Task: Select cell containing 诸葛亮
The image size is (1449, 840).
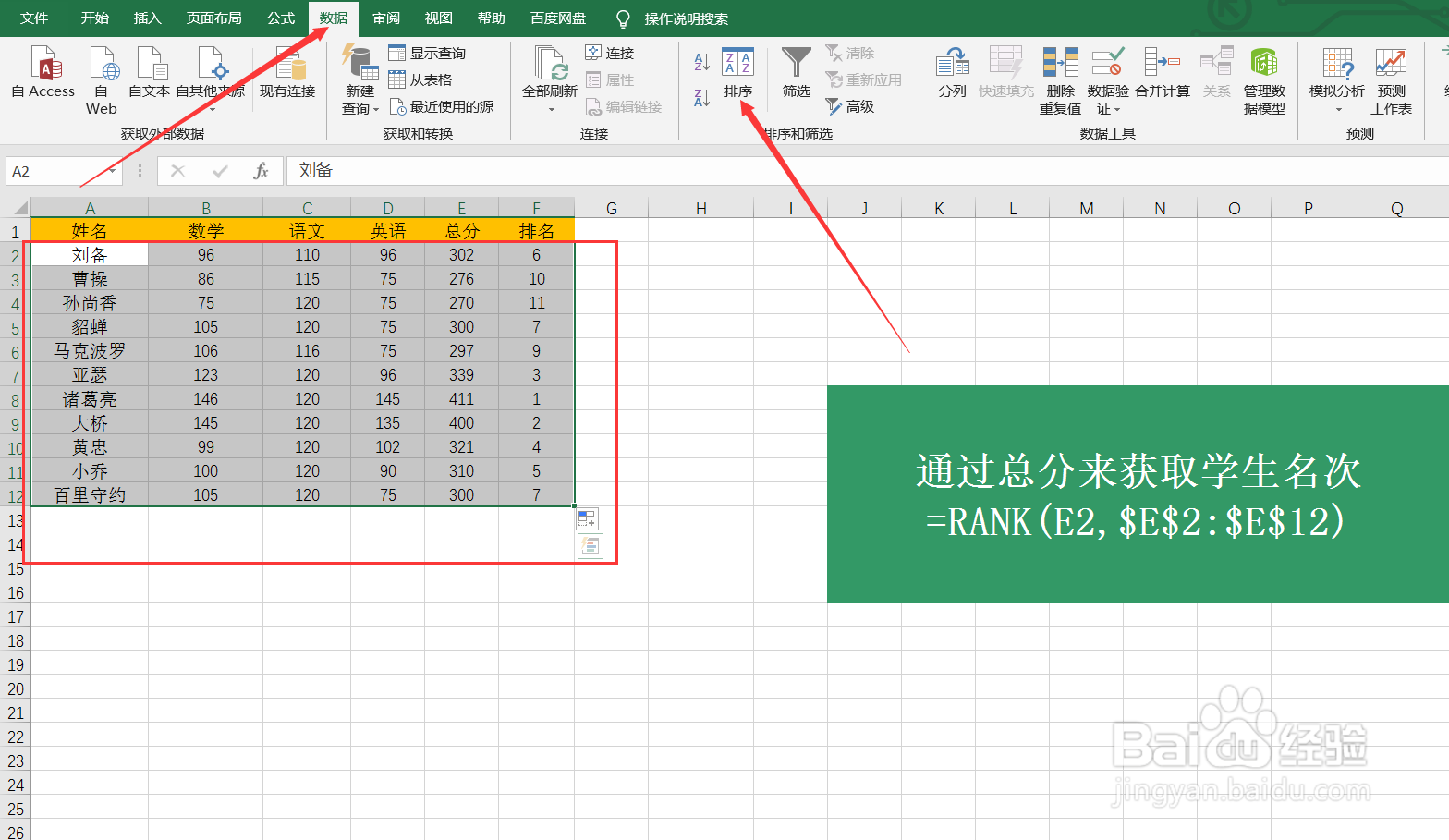Action: [x=90, y=399]
